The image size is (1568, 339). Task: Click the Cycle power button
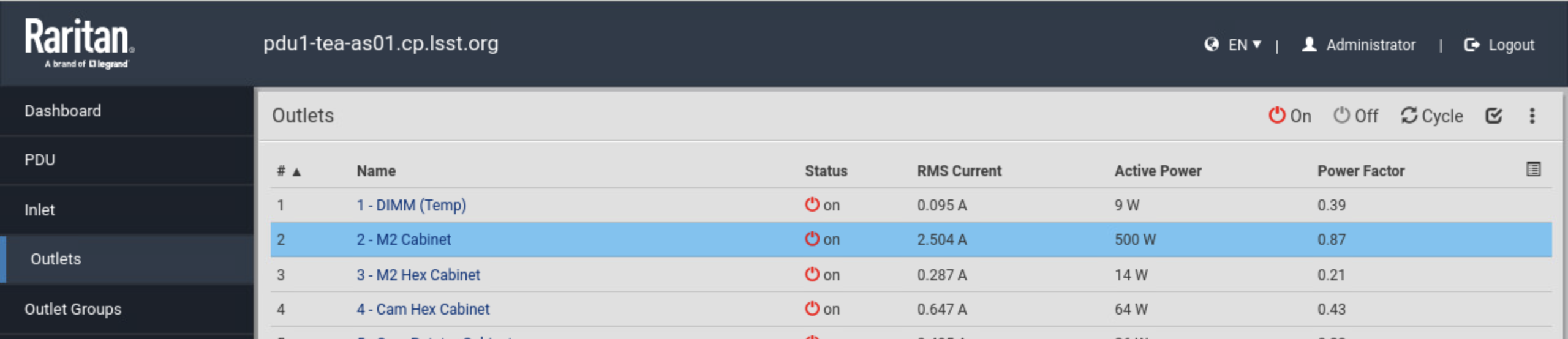1431,116
